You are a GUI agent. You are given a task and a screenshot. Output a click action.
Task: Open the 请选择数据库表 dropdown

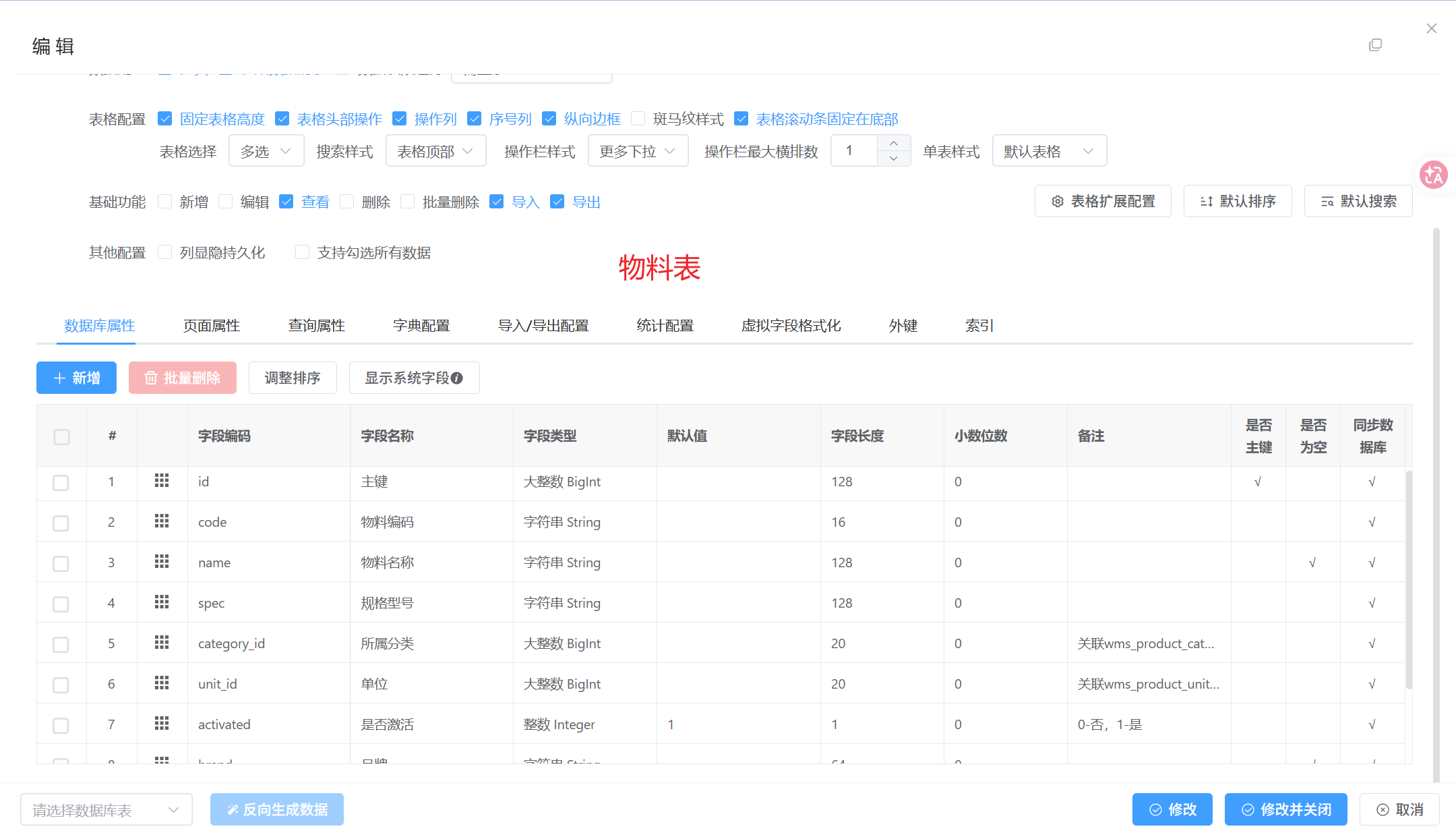pos(107,810)
